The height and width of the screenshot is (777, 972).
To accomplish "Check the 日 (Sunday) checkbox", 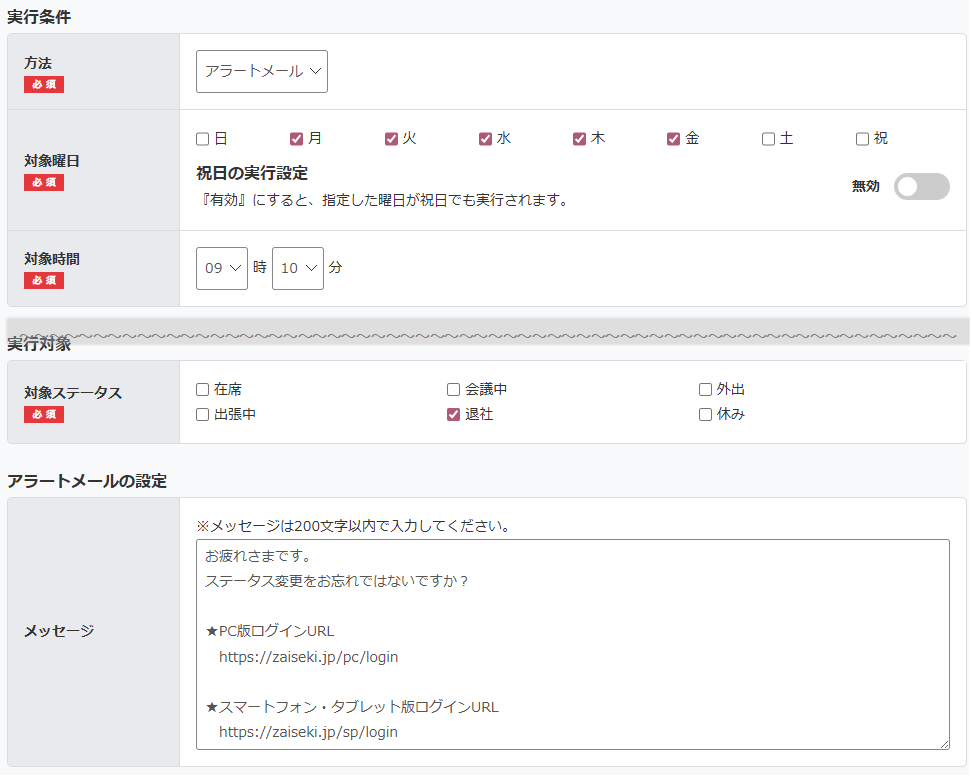I will click(x=203, y=139).
